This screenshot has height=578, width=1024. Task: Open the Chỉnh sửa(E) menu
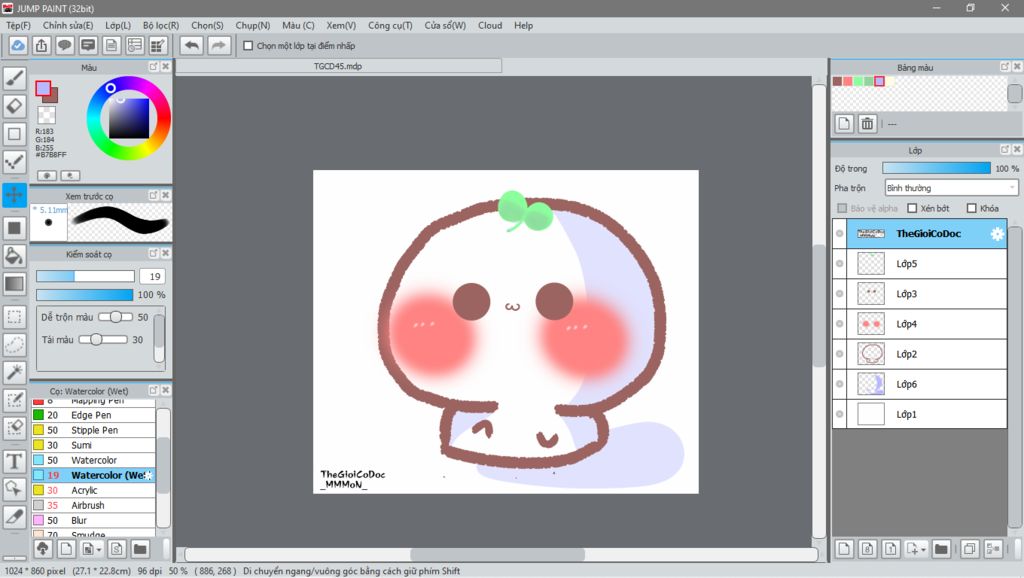click(x=68, y=25)
